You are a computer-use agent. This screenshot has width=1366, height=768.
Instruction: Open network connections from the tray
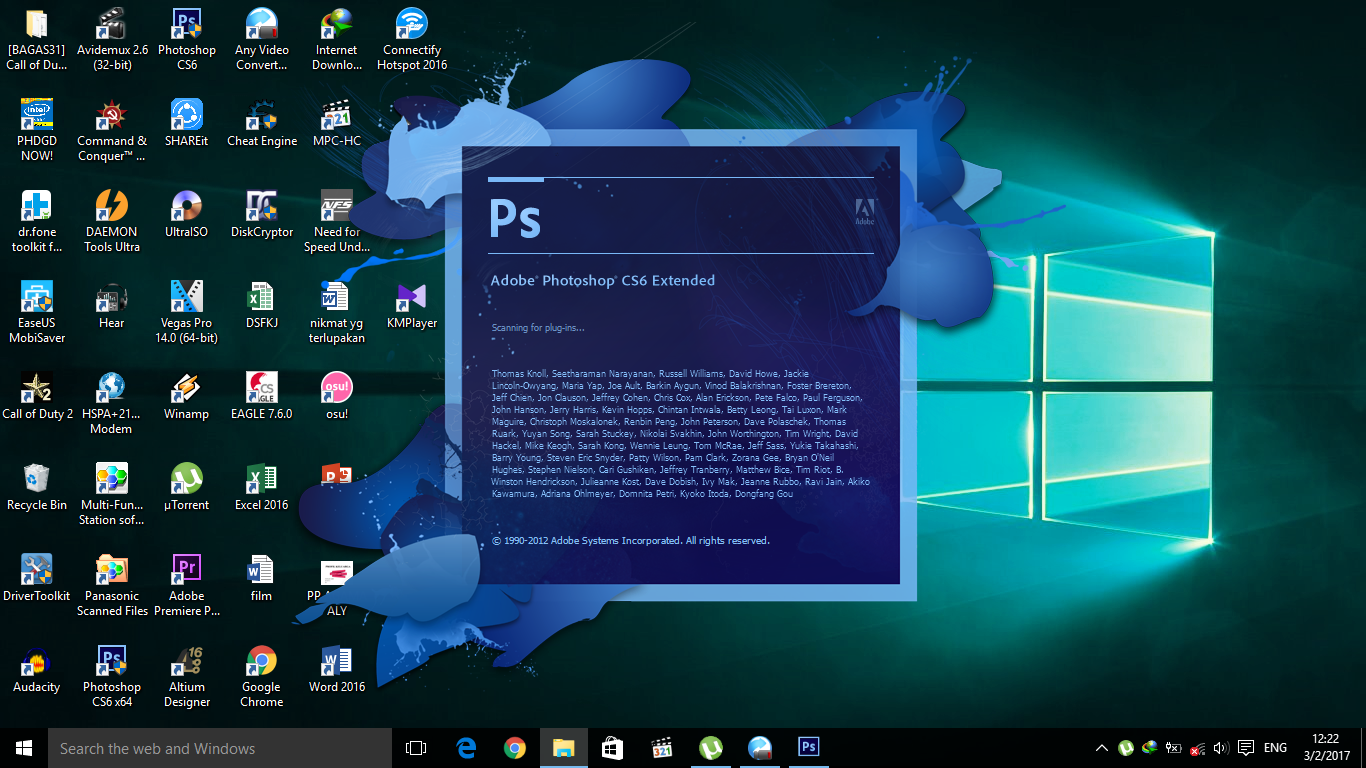(x=1197, y=748)
